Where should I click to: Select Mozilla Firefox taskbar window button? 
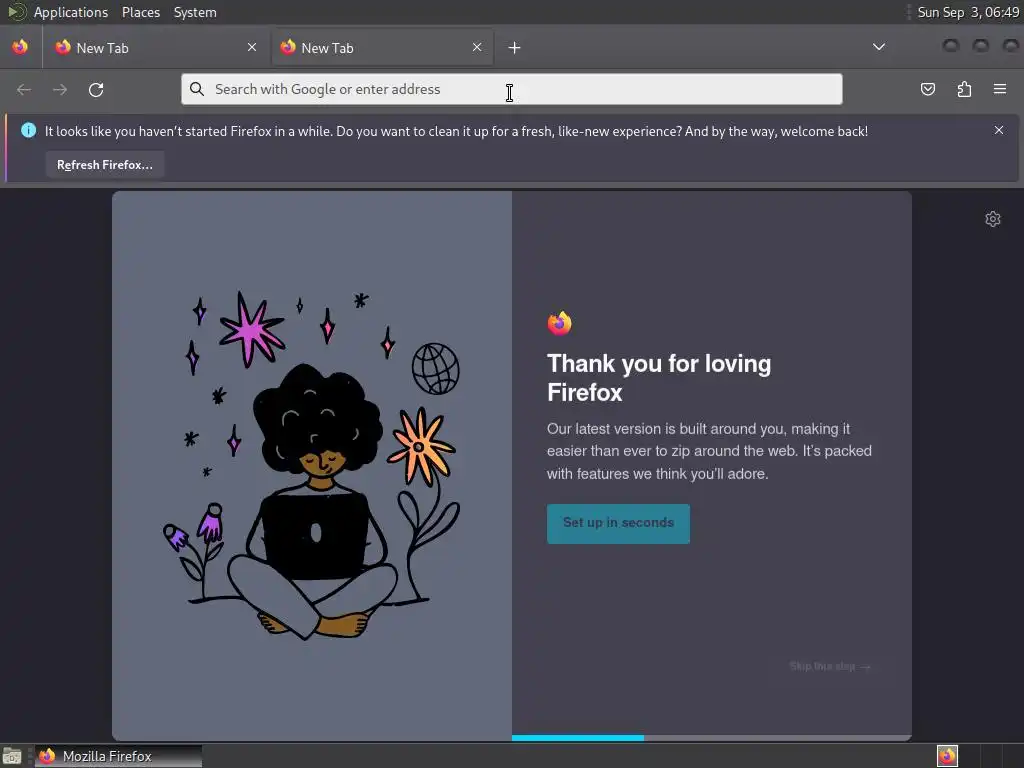point(118,756)
